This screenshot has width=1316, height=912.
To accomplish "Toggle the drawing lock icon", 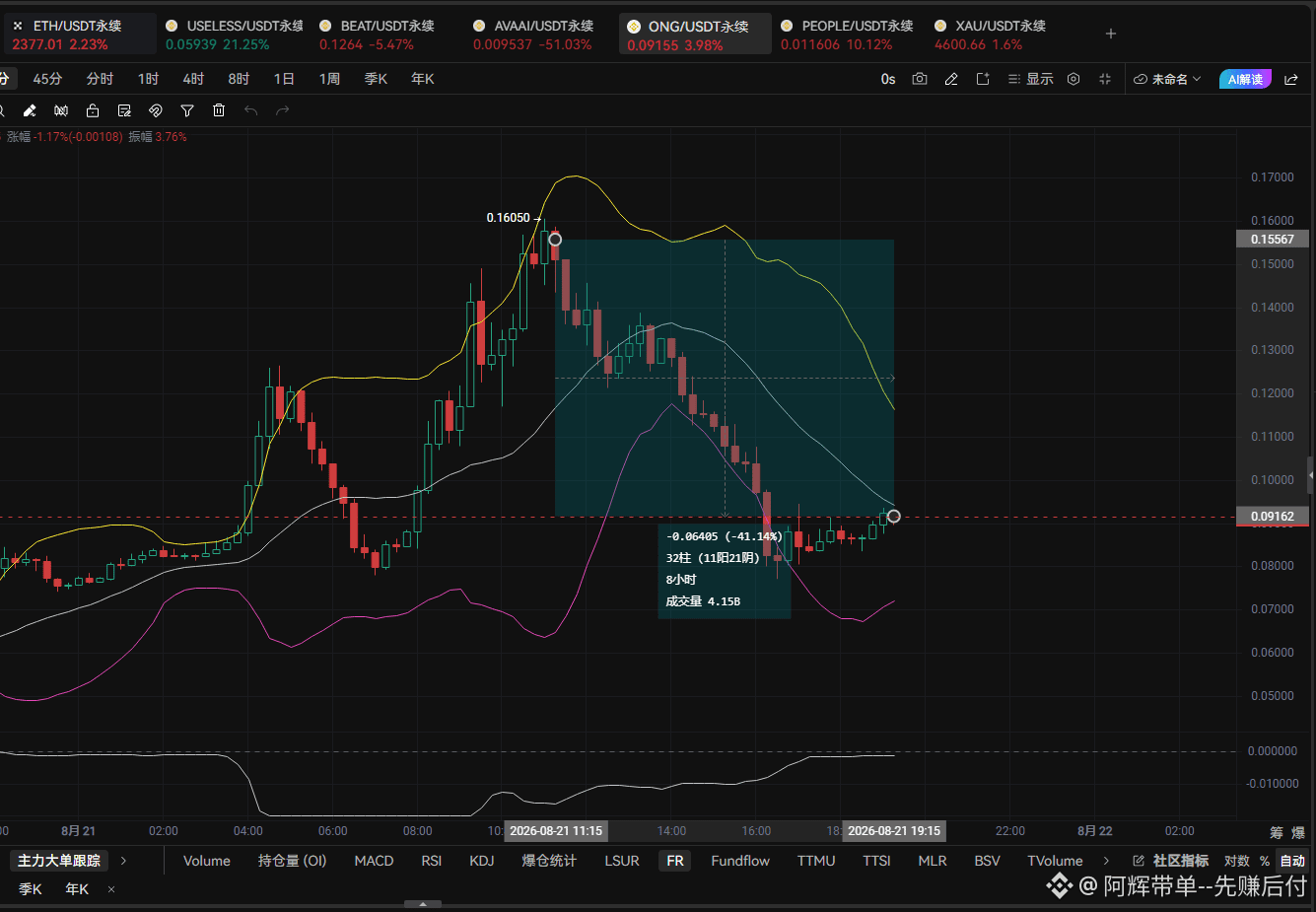I will [93, 110].
